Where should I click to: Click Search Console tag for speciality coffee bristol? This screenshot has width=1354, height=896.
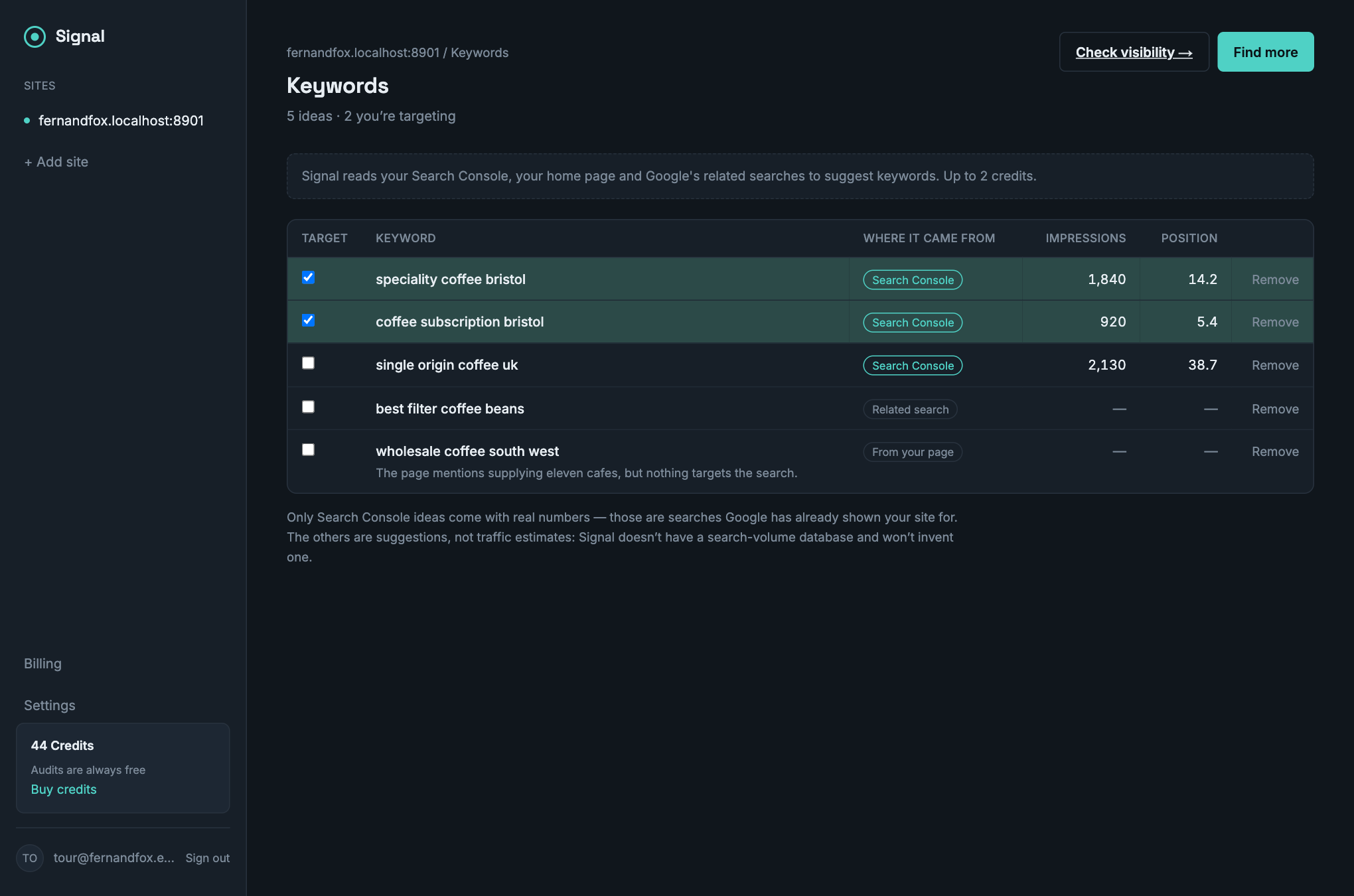[913, 279]
